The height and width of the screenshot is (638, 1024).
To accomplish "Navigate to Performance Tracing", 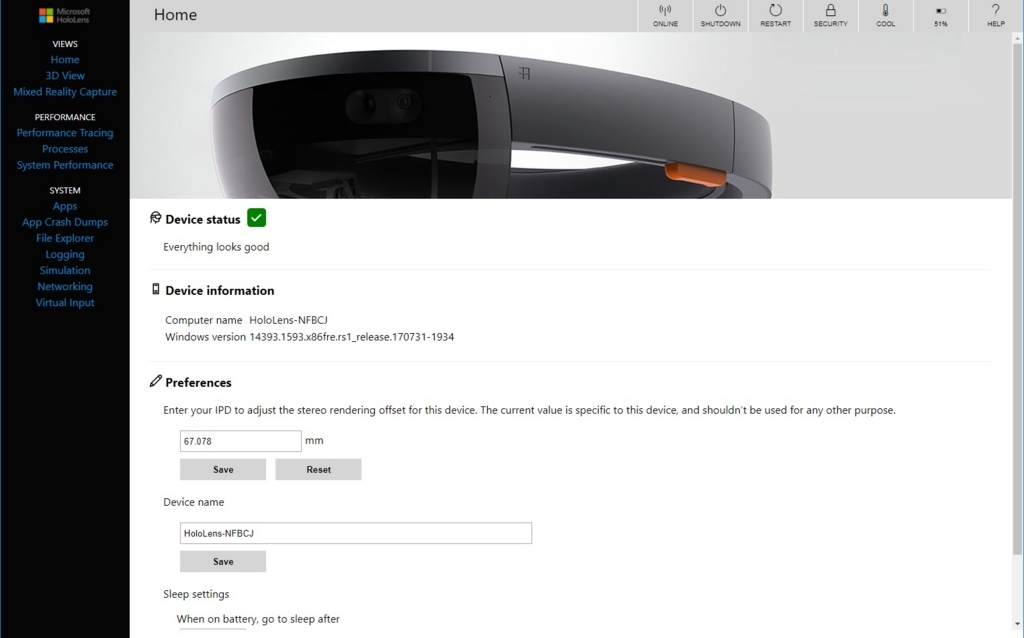I will 65,133.
